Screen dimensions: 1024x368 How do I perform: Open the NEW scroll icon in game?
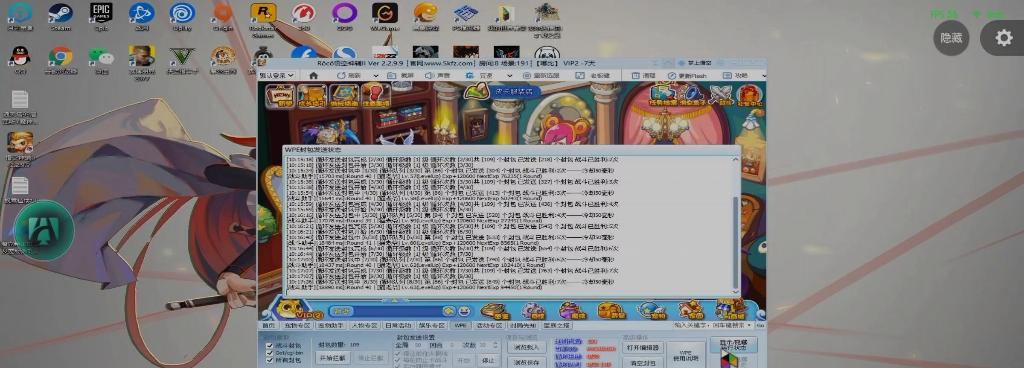[x=281, y=95]
